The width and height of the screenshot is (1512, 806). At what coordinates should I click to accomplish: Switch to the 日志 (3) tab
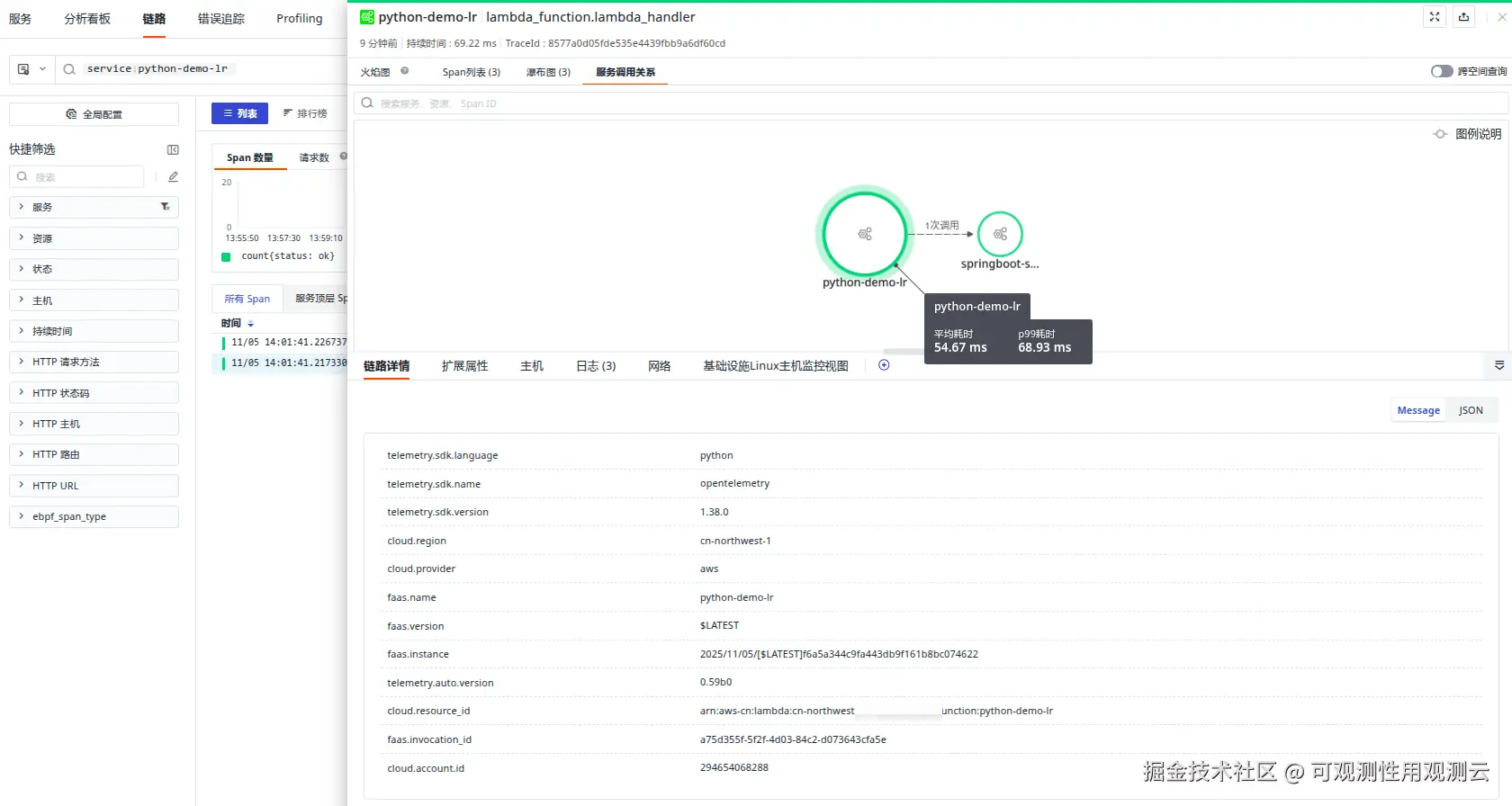[x=596, y=366]
